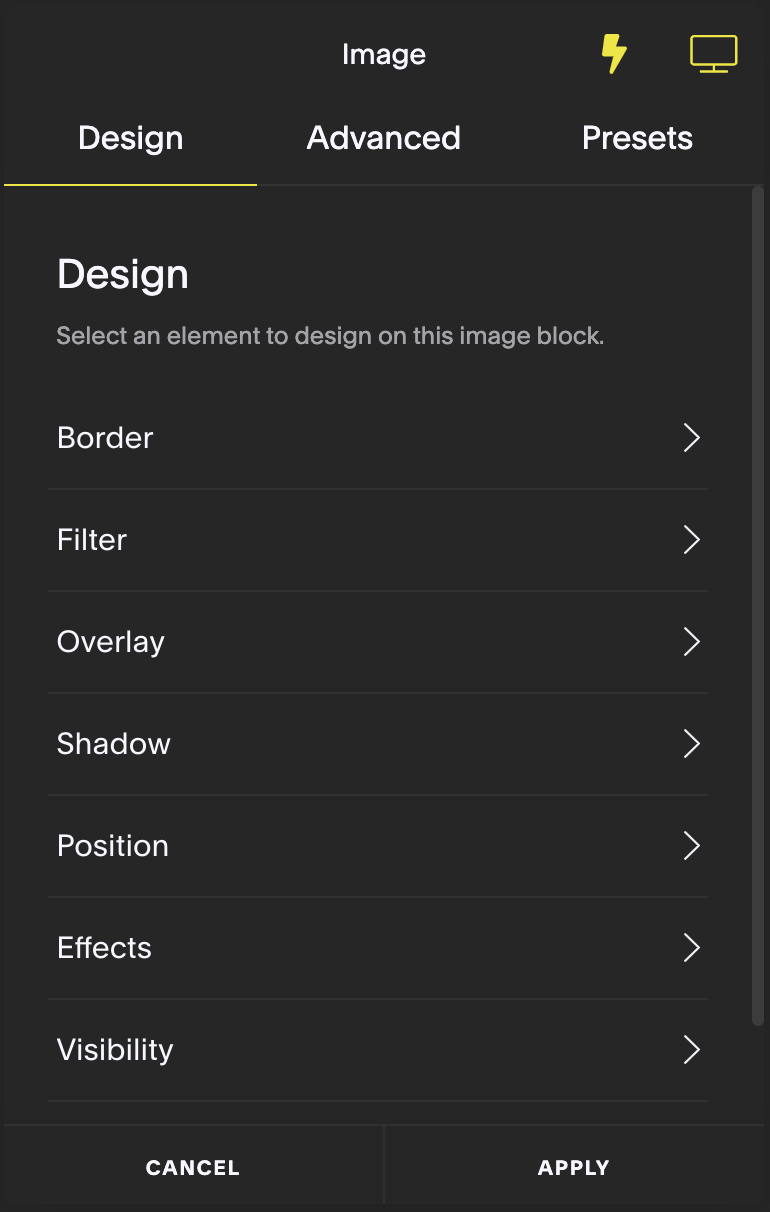
Task: Click the arrow next to Effects
Action: point(691,948)
